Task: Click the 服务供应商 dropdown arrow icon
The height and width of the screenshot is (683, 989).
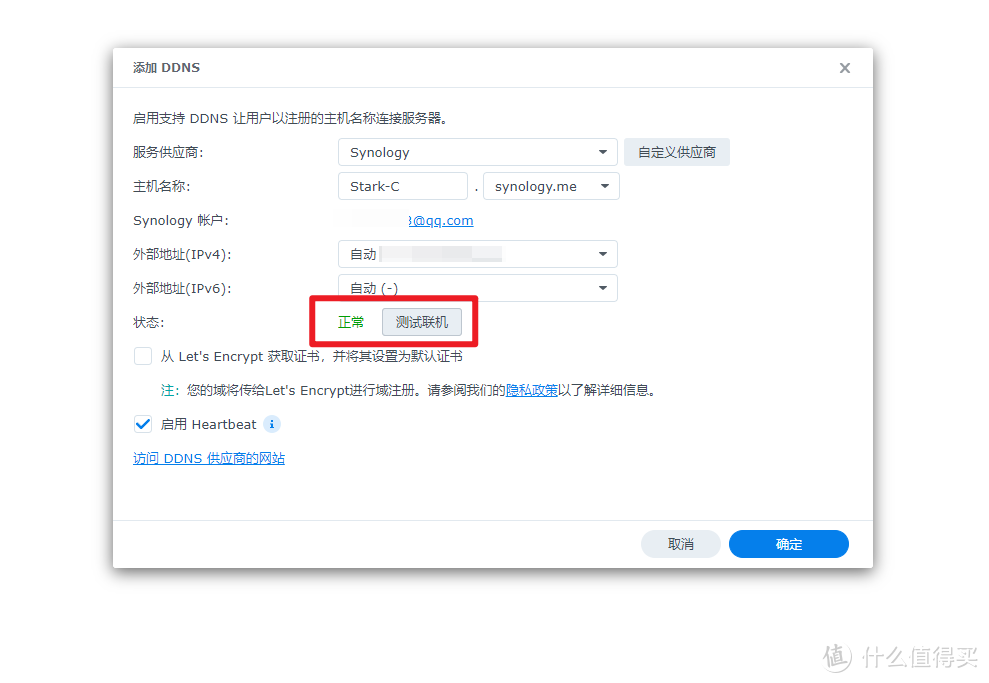Action: (x=603, y=152)
